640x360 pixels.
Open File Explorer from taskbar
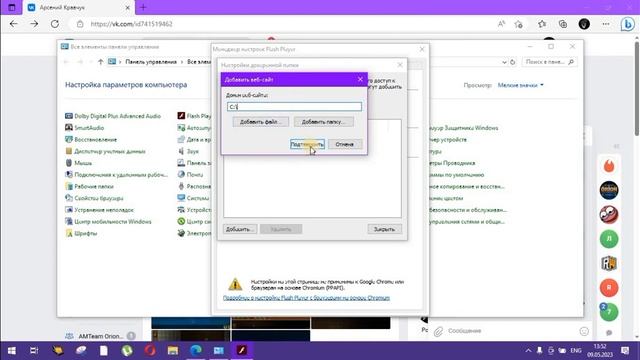coord(173,351)
